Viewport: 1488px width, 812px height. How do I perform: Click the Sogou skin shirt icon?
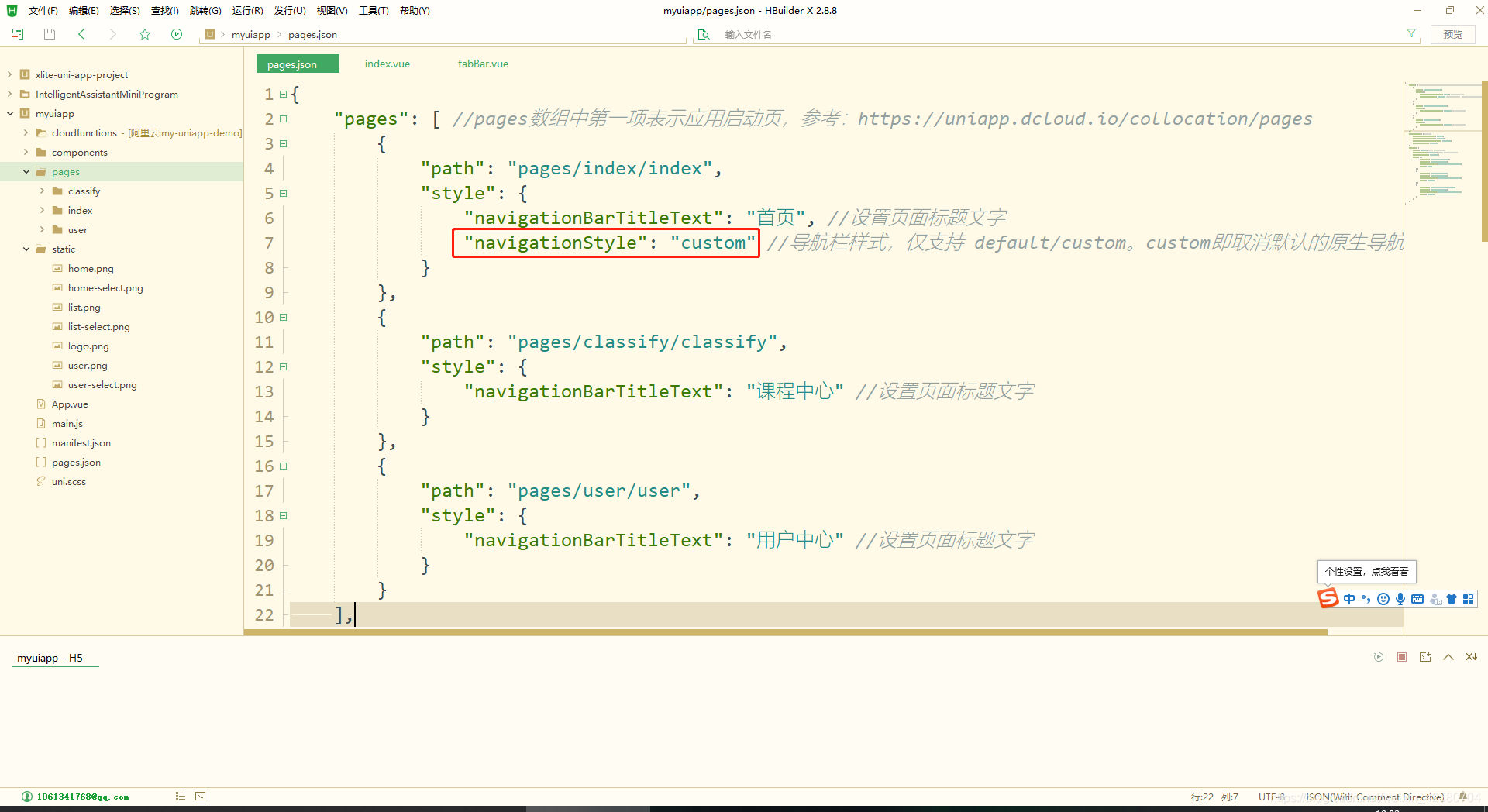(x=1452, y=599)
